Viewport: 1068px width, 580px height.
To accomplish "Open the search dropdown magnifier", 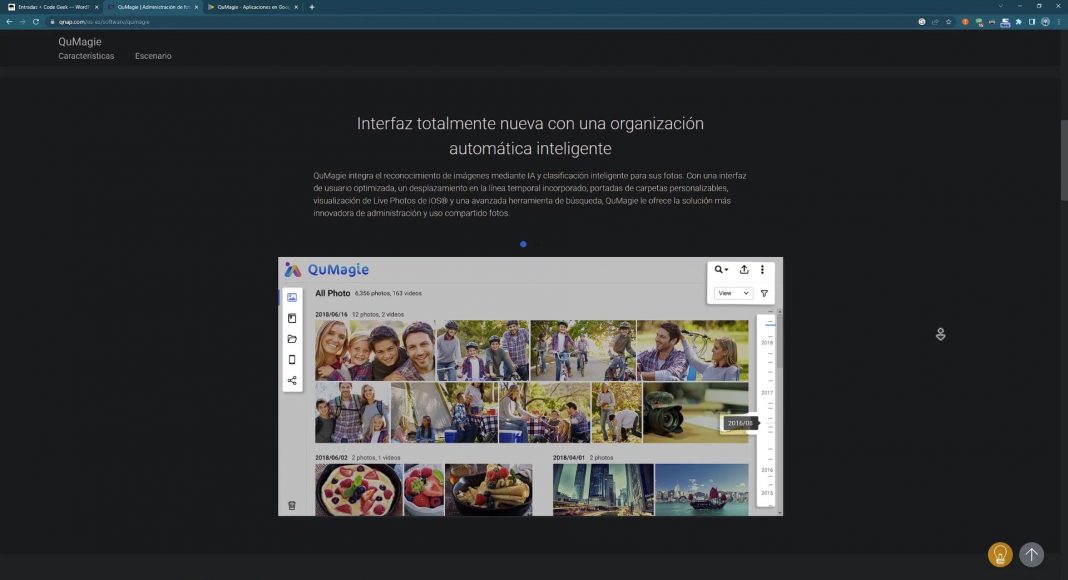I will pos(721,270).
